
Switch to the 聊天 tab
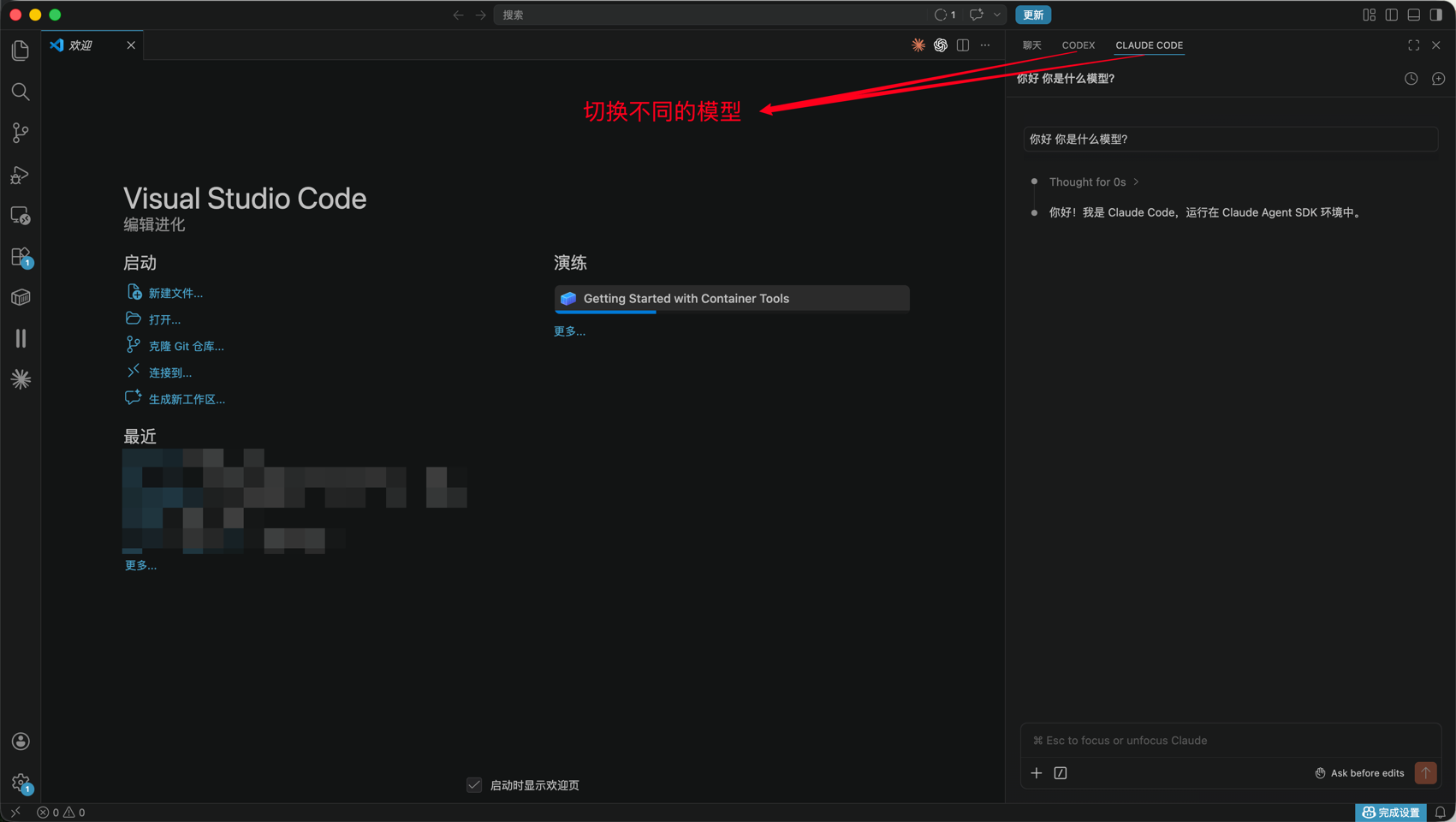[1032, 45]
